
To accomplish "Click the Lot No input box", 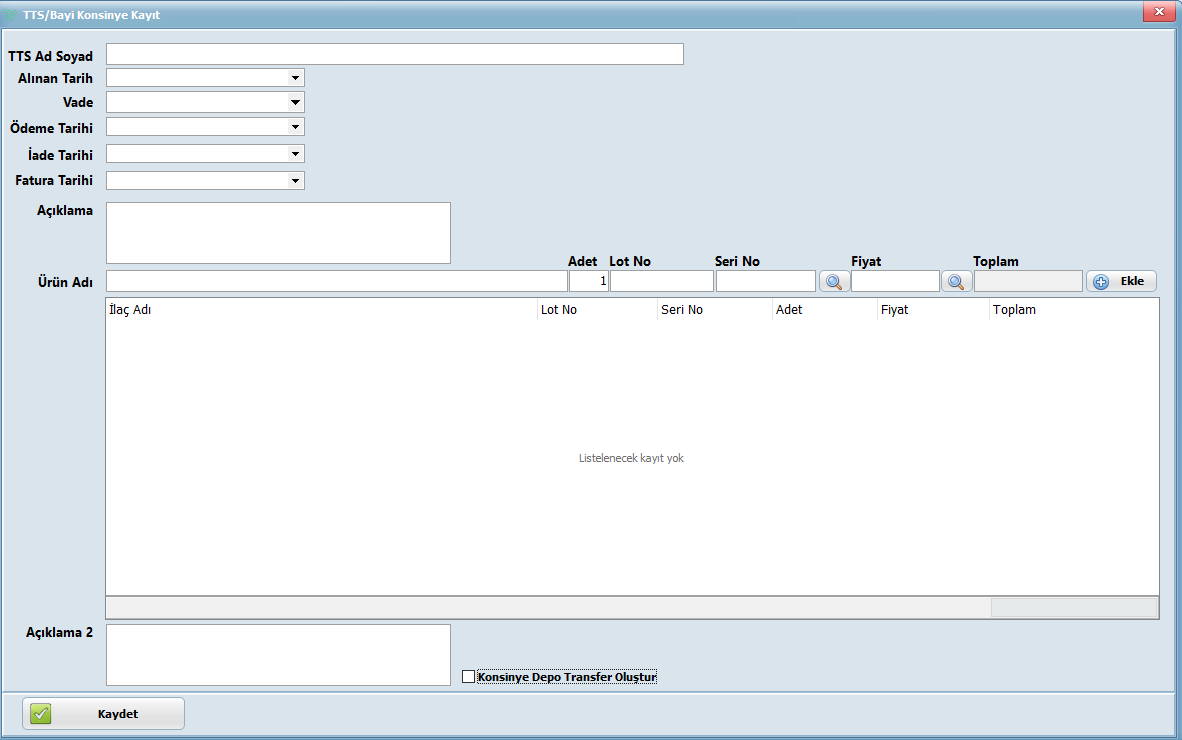I will [661, 282].
